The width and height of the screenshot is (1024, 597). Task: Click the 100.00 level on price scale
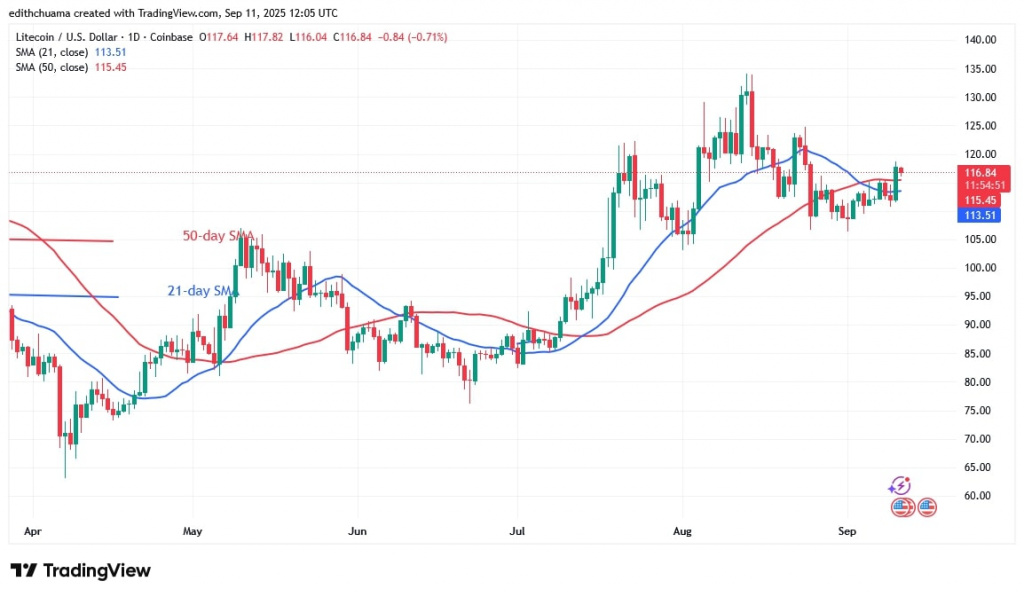pyautogui.click(x=981, y=268)
